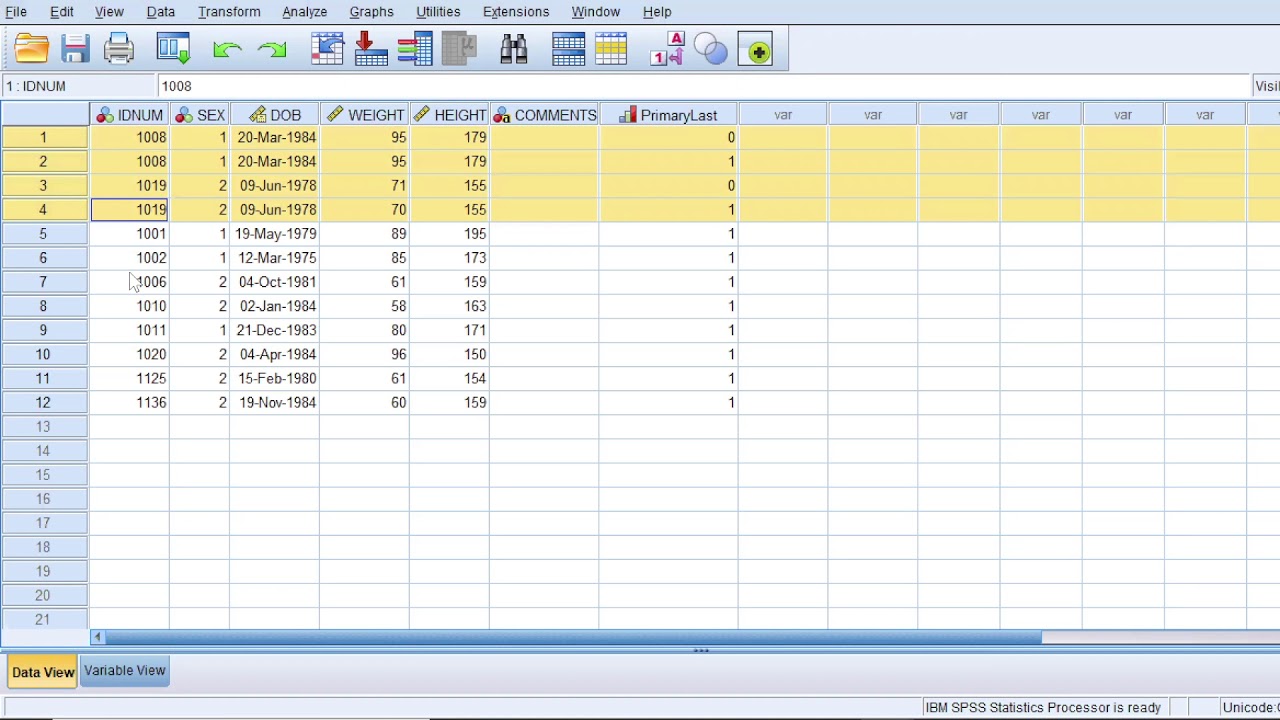Click the Go to Case toolbar icon
The height and width of the screenshot is (720, 1280).
[327, 49]
